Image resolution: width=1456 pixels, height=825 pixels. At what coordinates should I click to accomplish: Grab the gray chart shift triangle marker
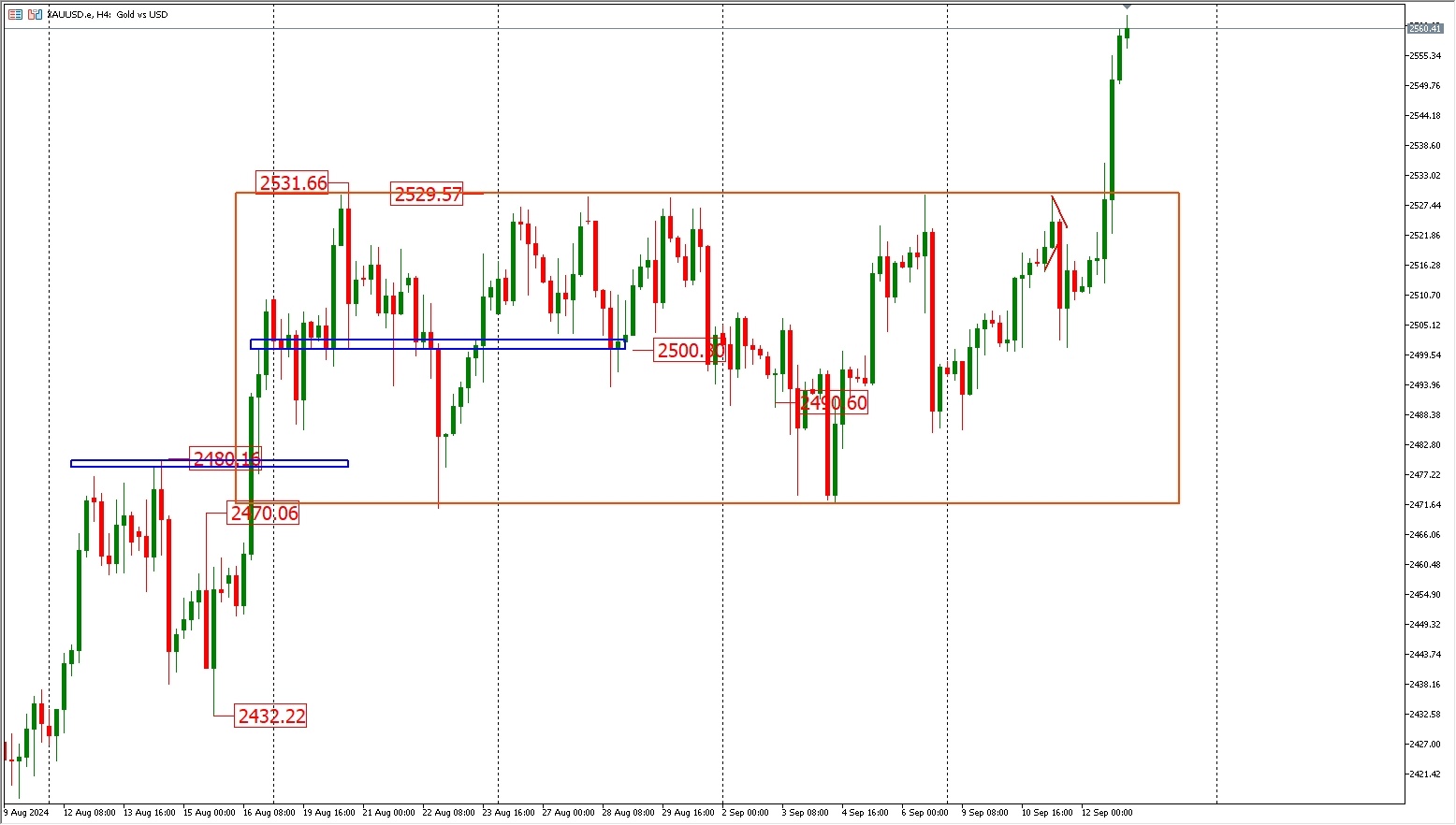coord(1127,7)
